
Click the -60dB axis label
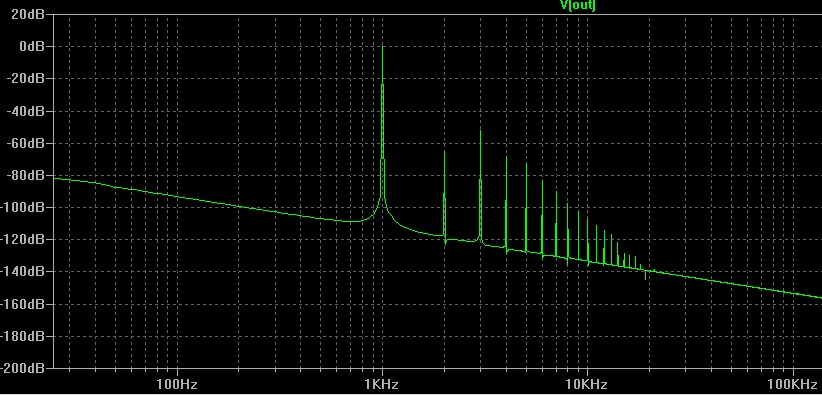(x=25, y=143)
